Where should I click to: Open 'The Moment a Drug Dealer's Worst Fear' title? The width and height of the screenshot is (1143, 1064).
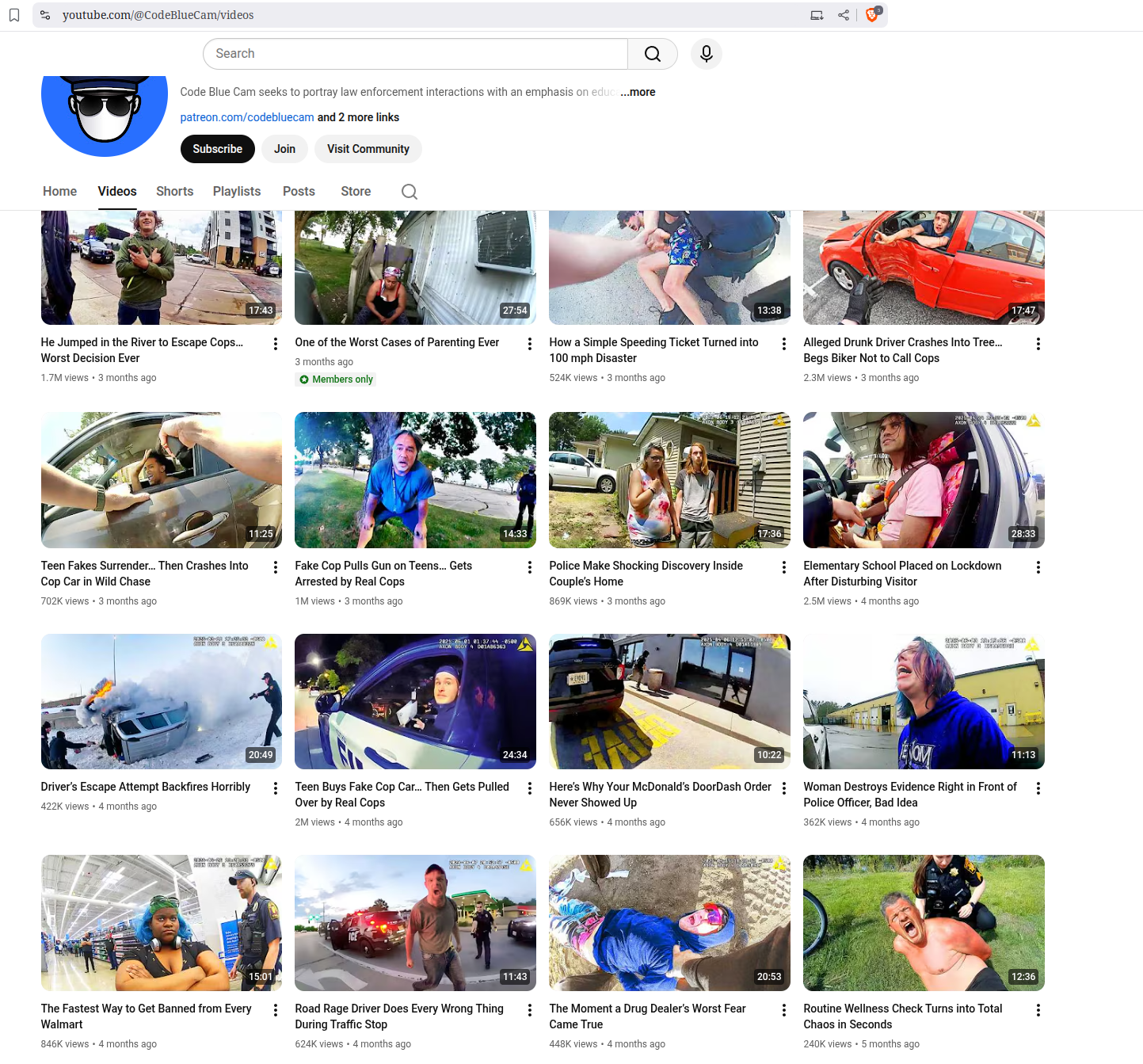coord(648,1016)
